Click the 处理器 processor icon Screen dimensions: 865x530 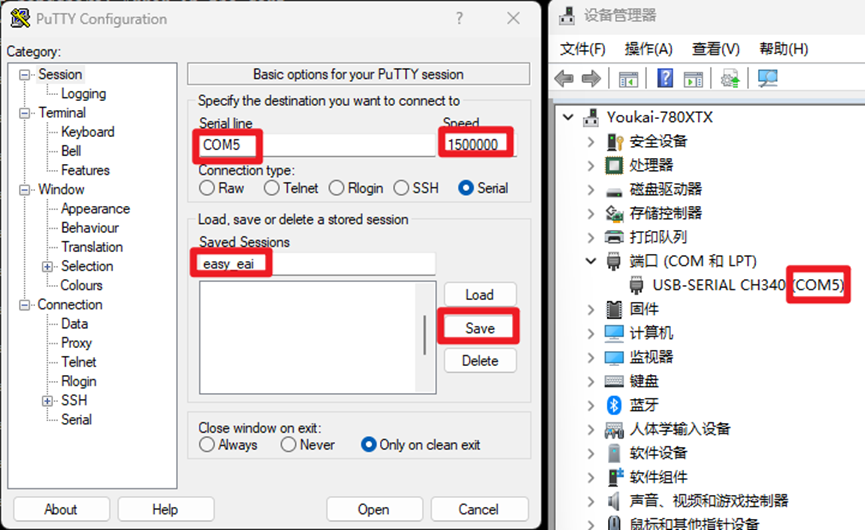(x=614, y=165)
